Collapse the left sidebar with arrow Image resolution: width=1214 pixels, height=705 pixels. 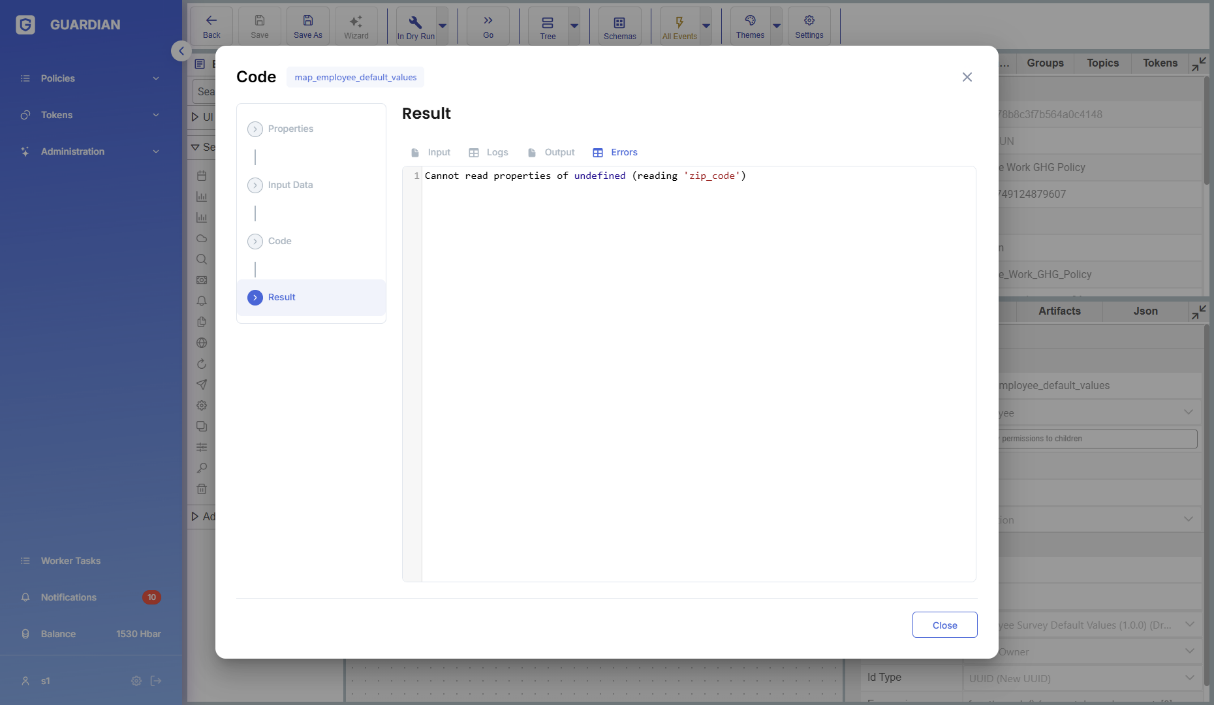180,51
